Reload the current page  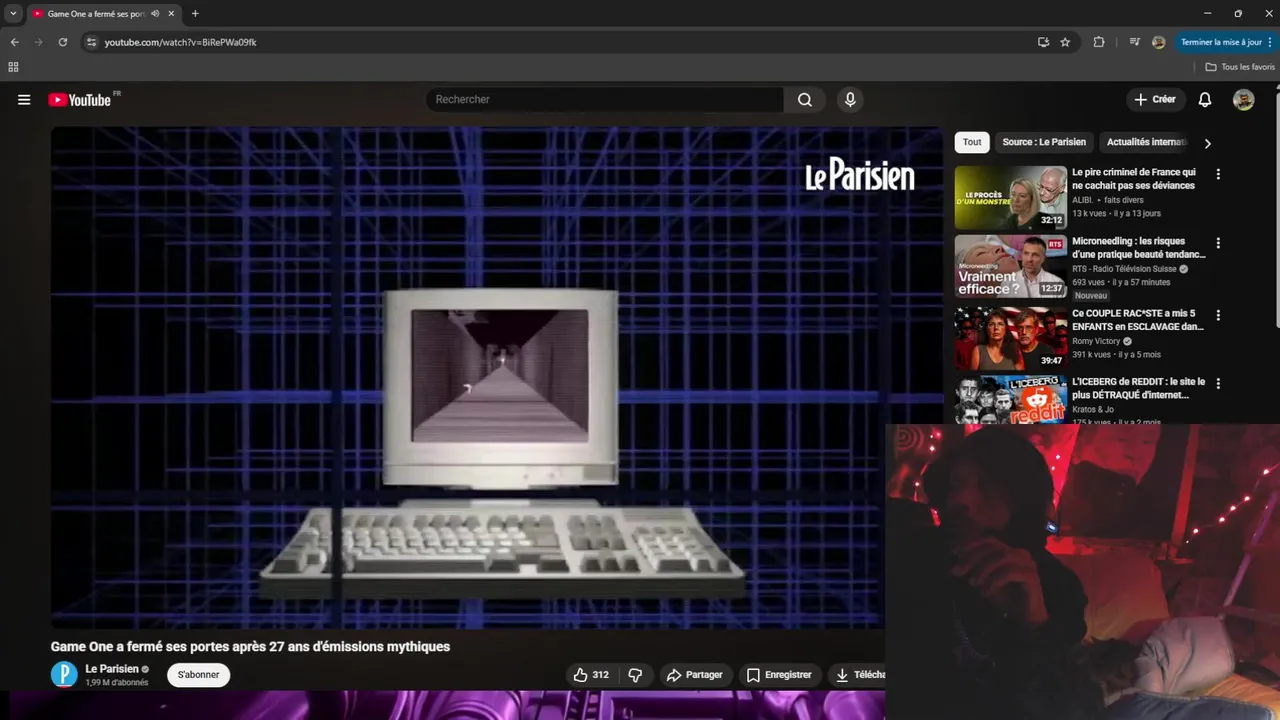62,42
